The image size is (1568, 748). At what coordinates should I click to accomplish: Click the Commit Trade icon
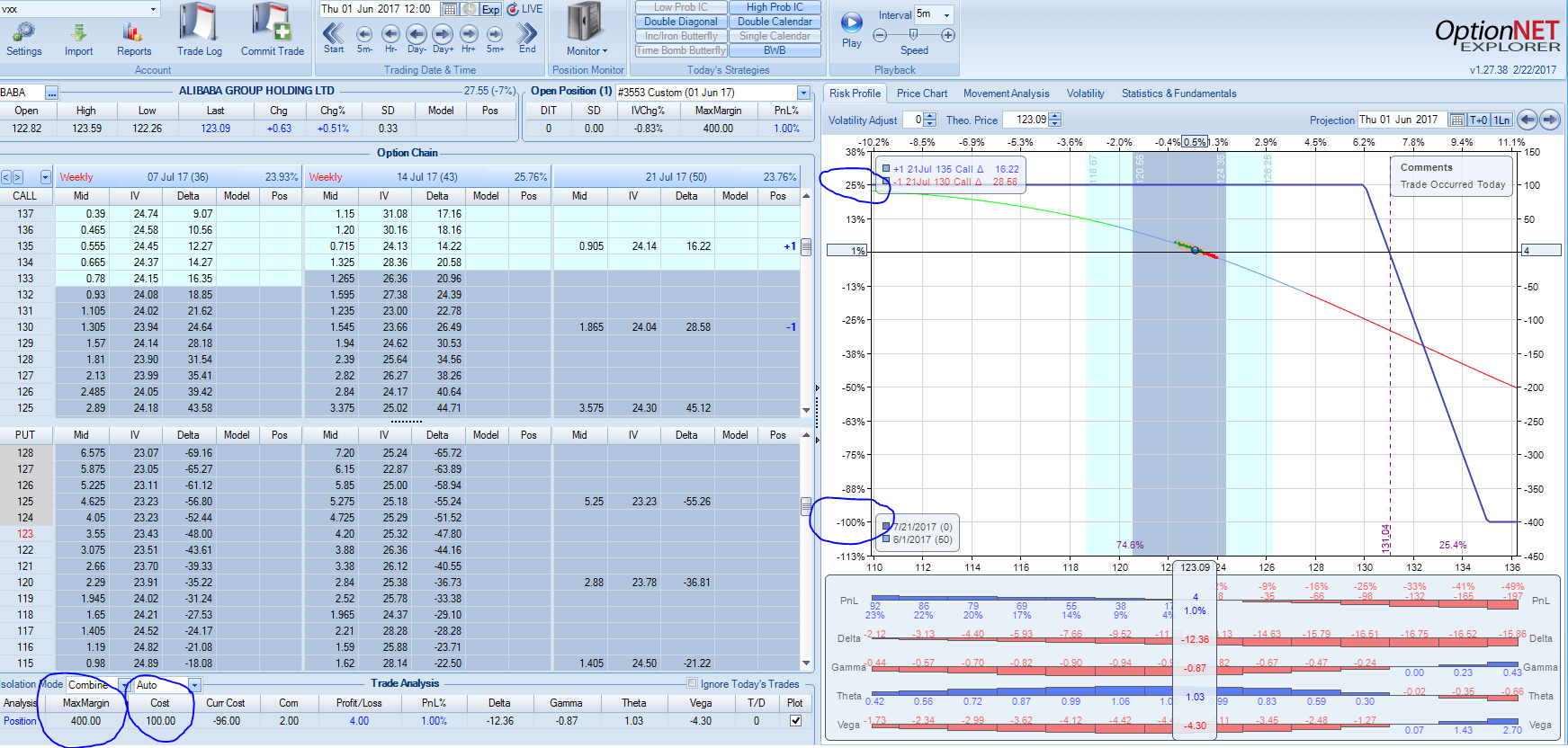[x=272, y=22]
